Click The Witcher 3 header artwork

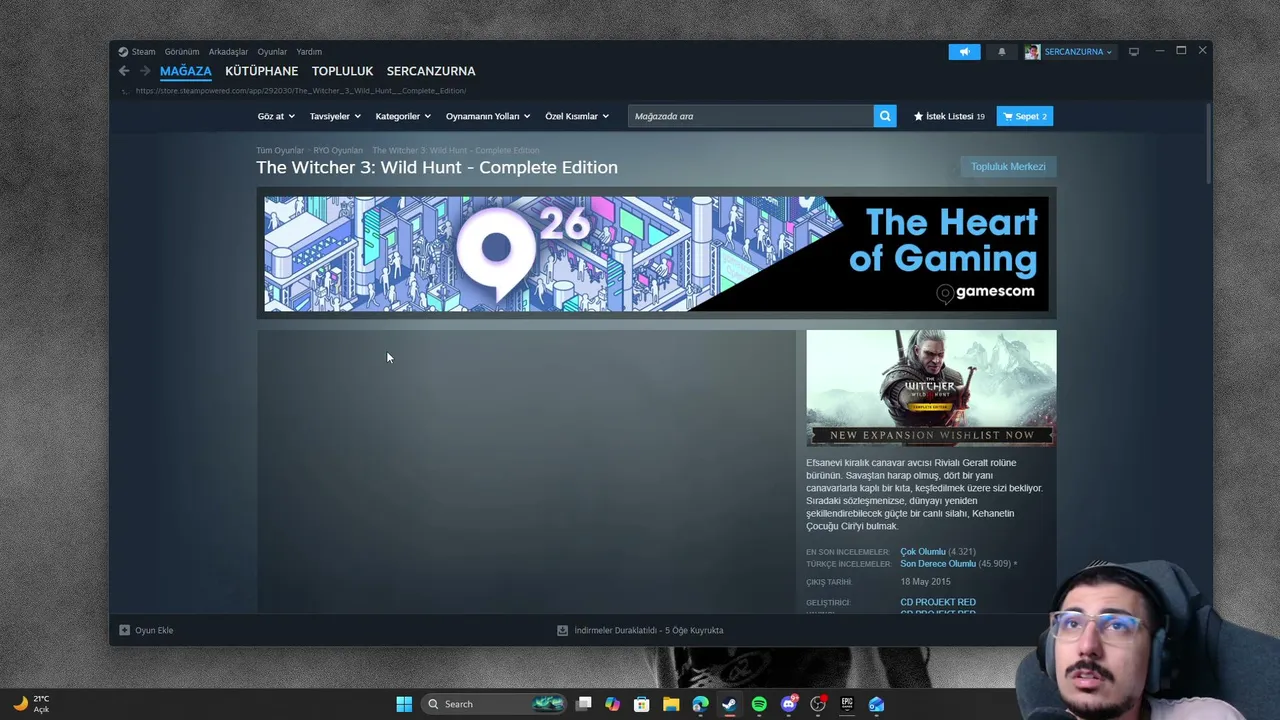[x=931, y=388]
